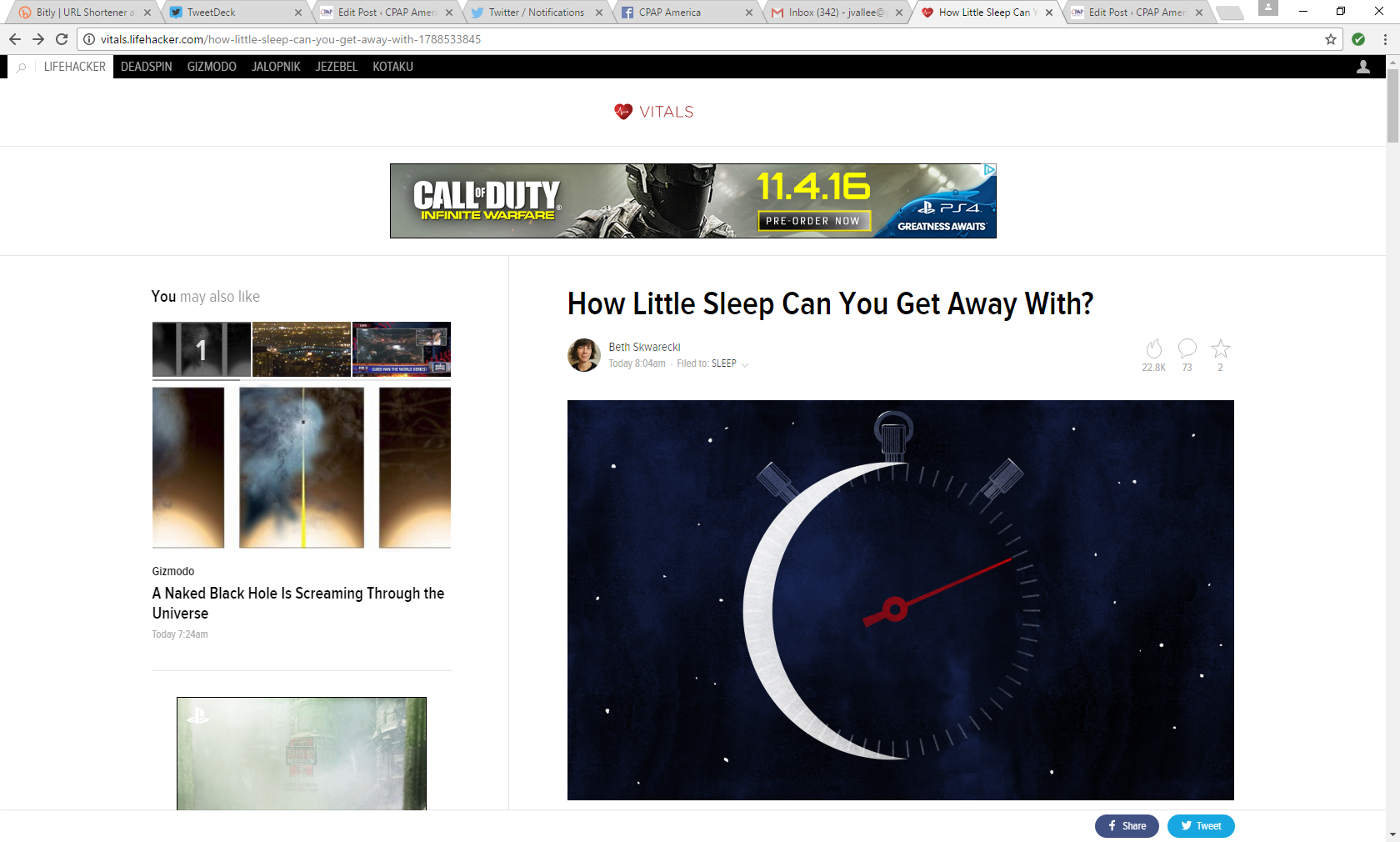Viewport: 1400px width, 842px height.
Task: Open the Gizmodo link in the navbar
Action: coord(212,67)
